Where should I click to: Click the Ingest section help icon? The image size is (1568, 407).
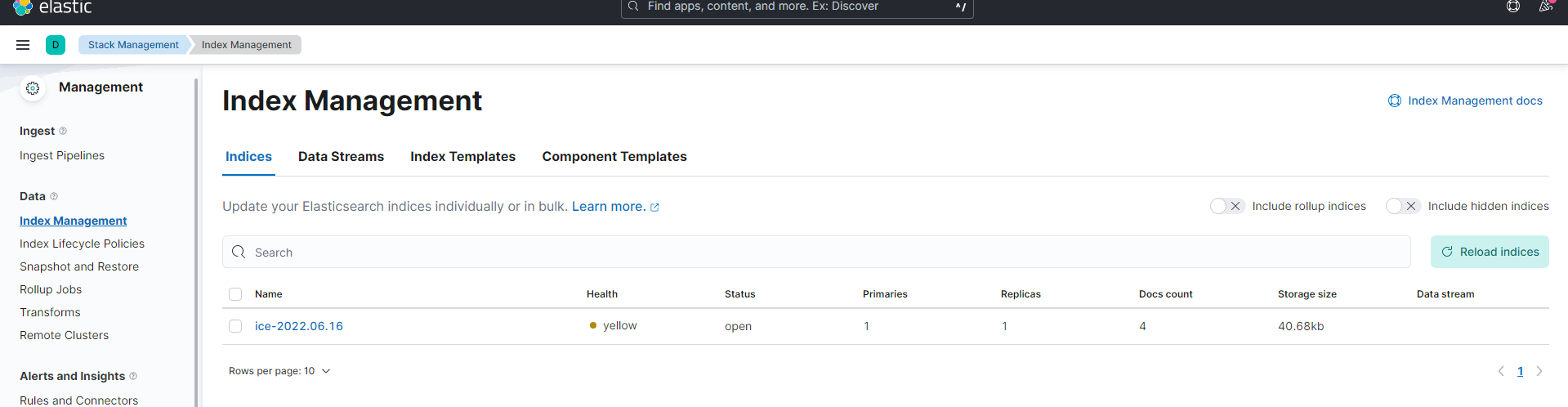63,131
